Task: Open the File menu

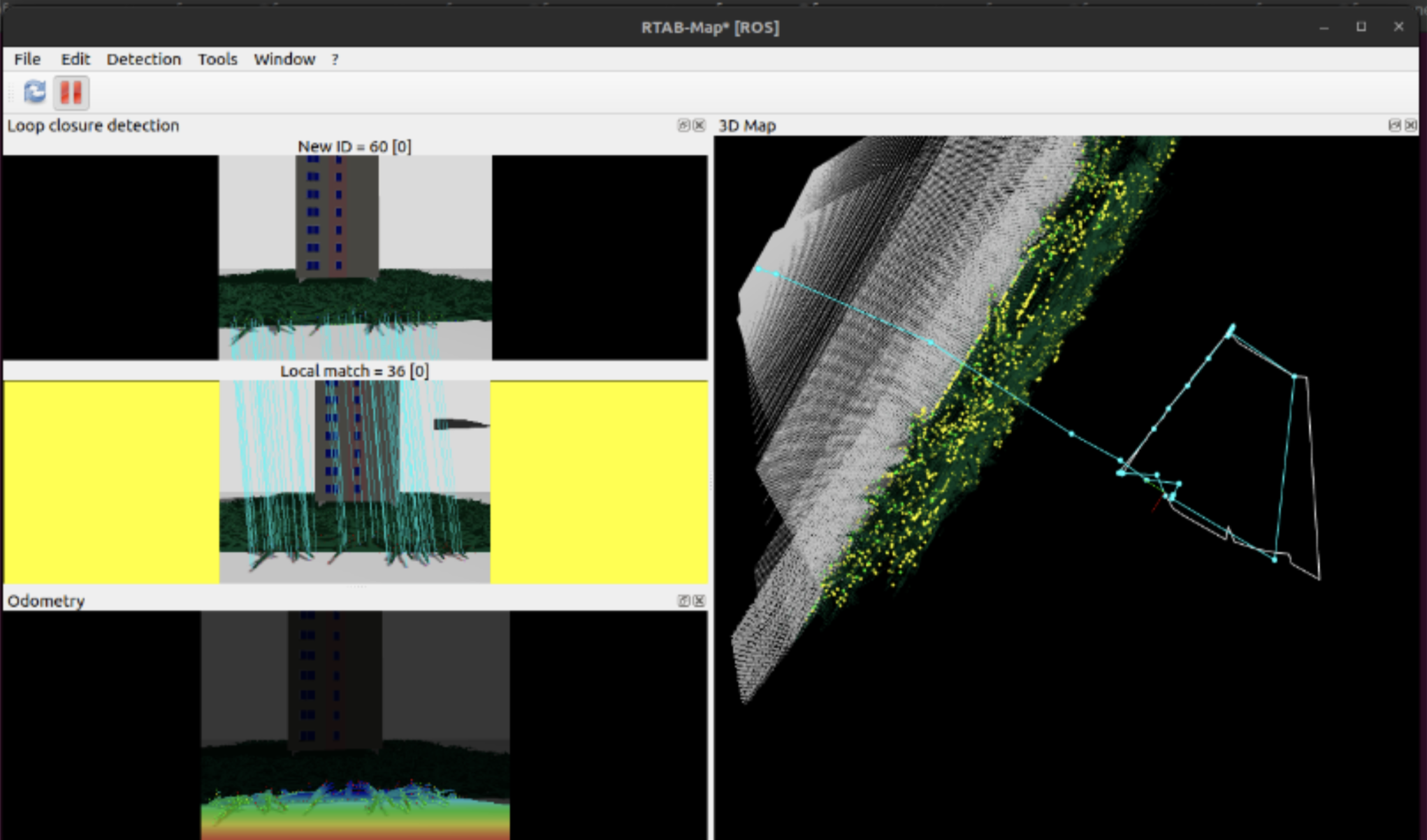Action: click(x=27, y=59)
